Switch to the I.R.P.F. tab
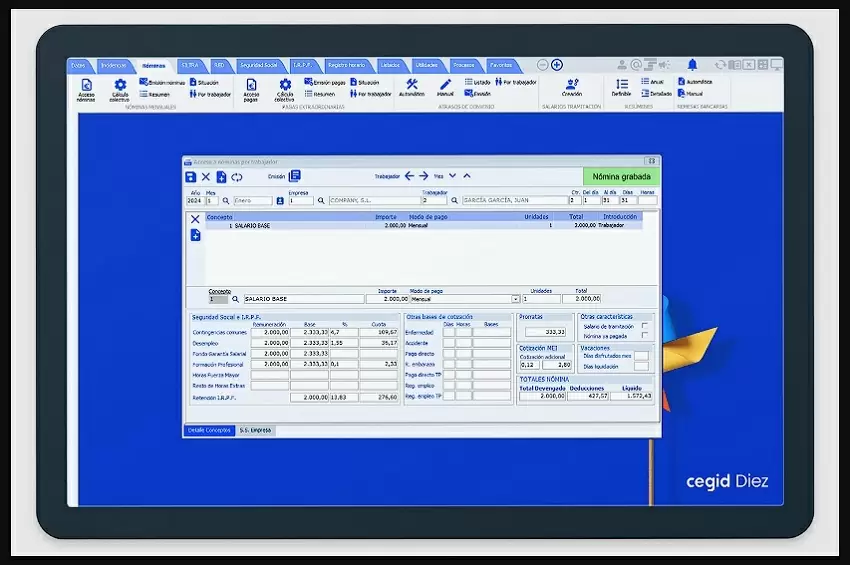 click(303, 65)
